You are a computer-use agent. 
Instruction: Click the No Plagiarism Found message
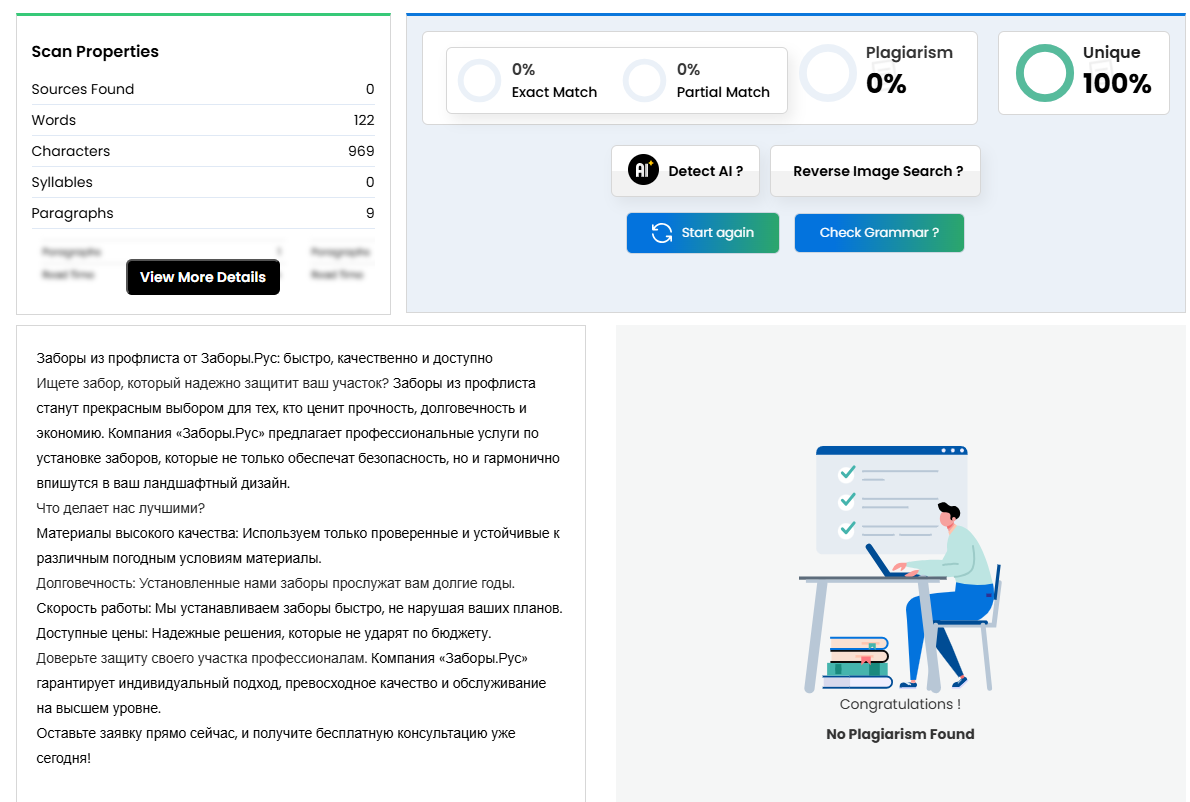point(899,733)
